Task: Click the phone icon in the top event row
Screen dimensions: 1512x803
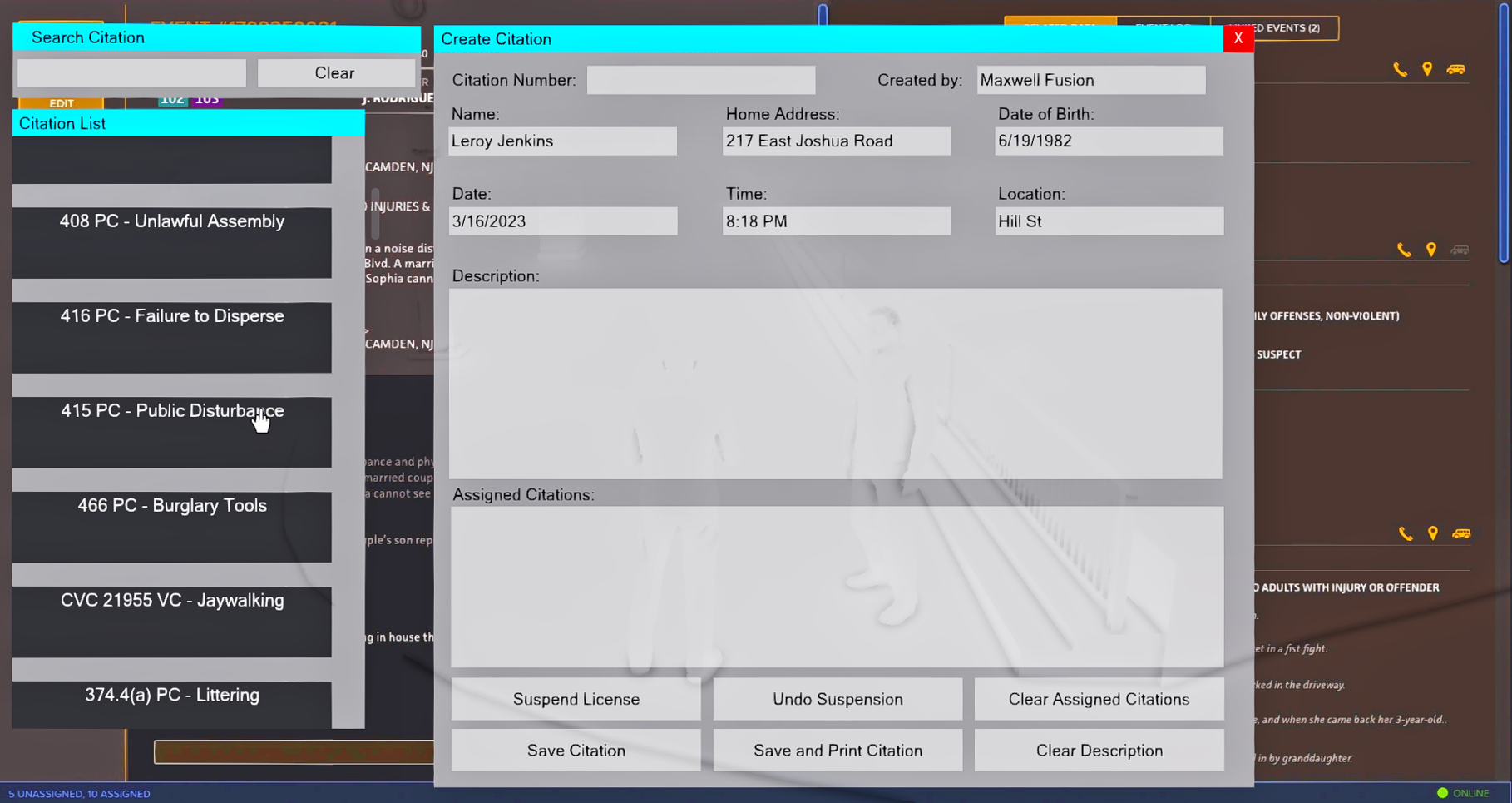Action: click(x=1400, y=70)
